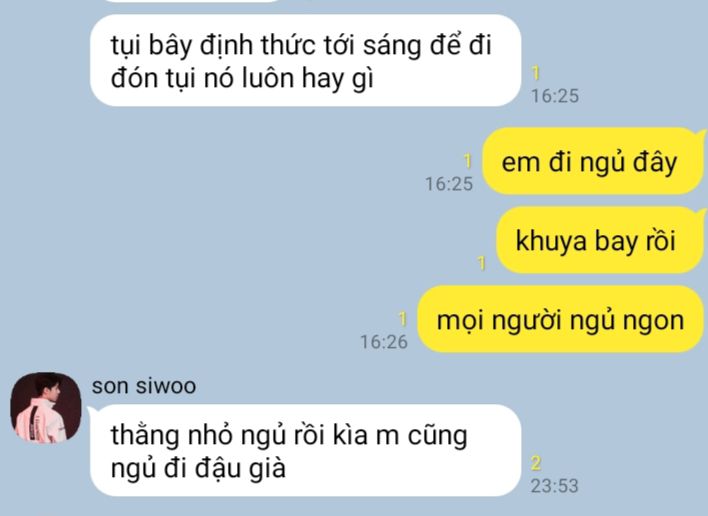Open son siwoo's profile picture
Image resolution: width=708 pixels, height=516 pixels.
tap(46, 408)
